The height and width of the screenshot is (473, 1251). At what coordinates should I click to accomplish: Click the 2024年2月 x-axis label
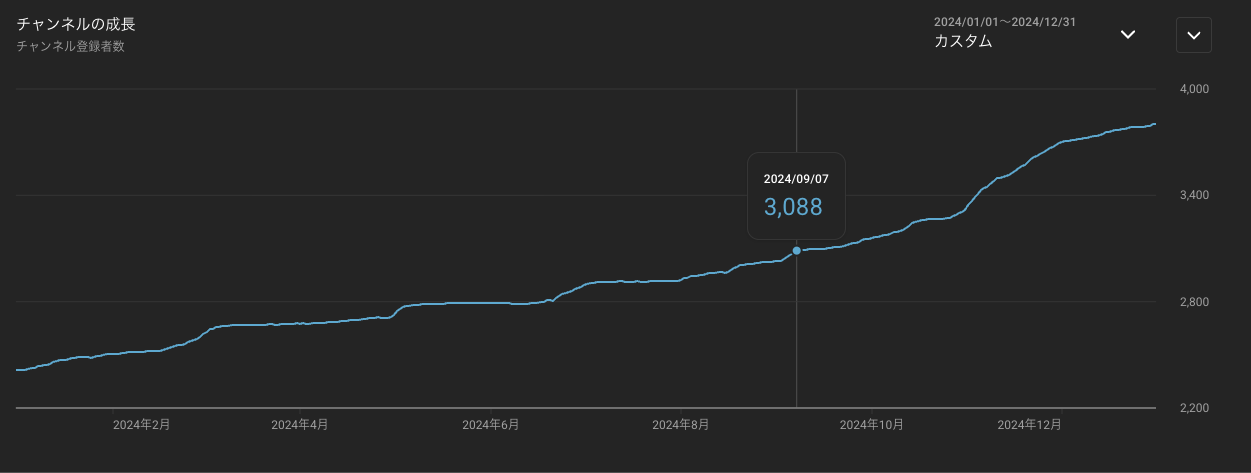pyautogui.click(x=141, y=425)
